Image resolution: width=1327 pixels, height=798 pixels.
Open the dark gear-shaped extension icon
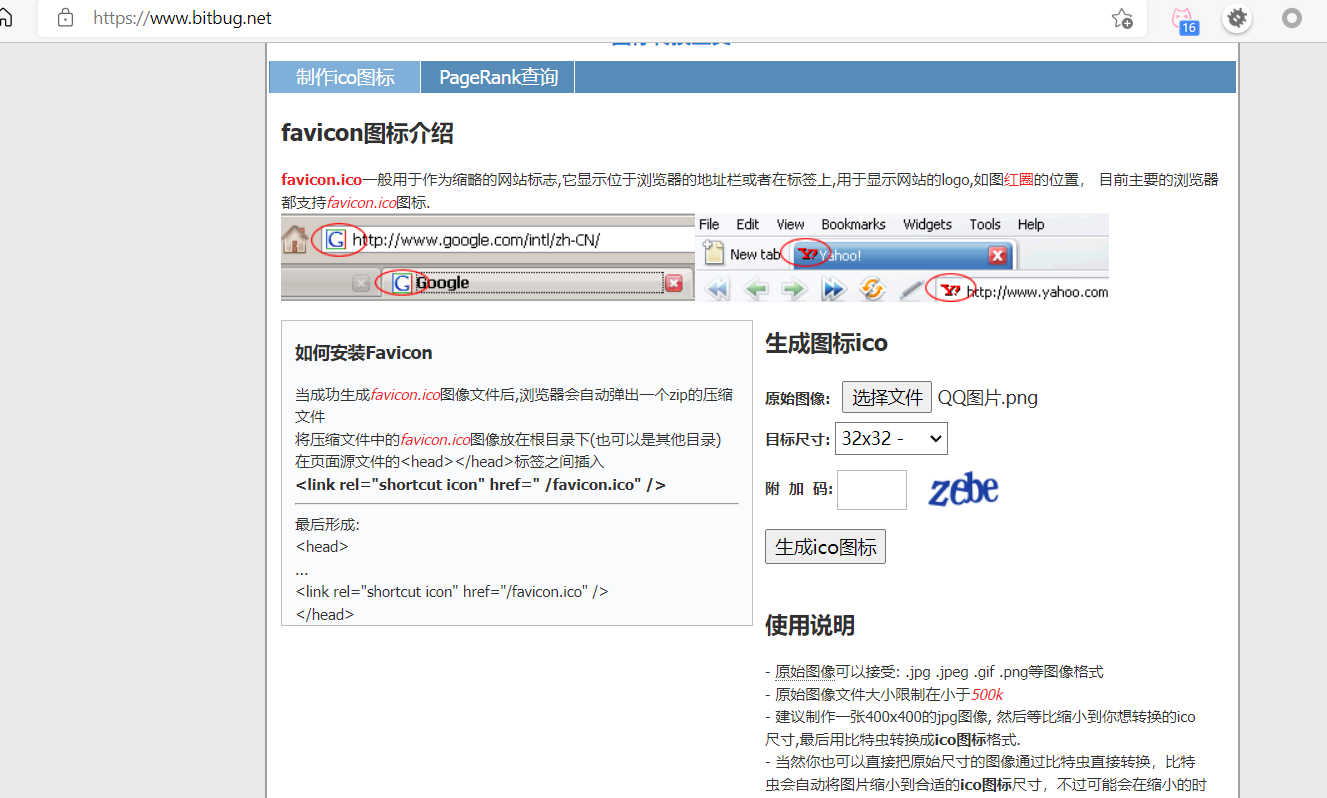click(x=1236, y=18)
